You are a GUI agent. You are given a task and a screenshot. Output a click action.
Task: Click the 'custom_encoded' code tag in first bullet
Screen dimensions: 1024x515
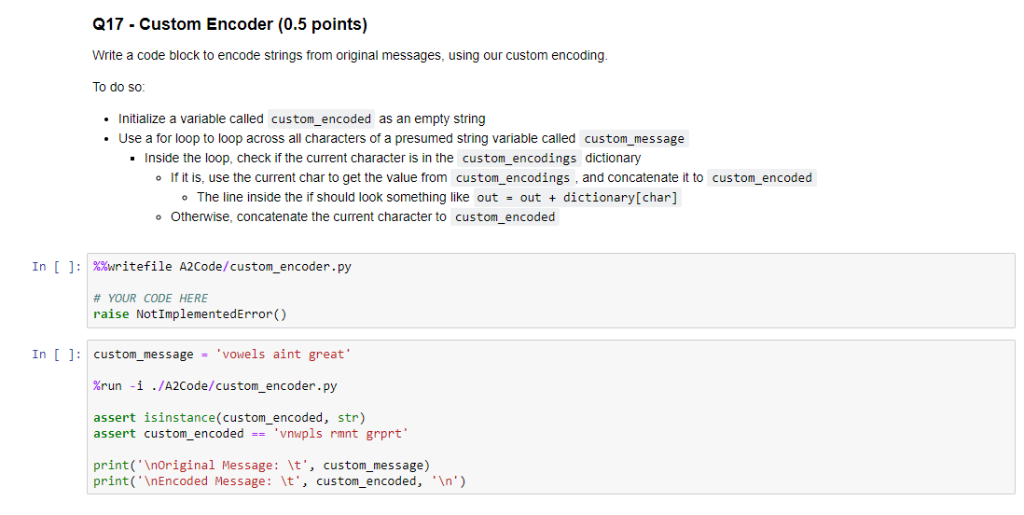pyautogui.click(x=321, y=119)
